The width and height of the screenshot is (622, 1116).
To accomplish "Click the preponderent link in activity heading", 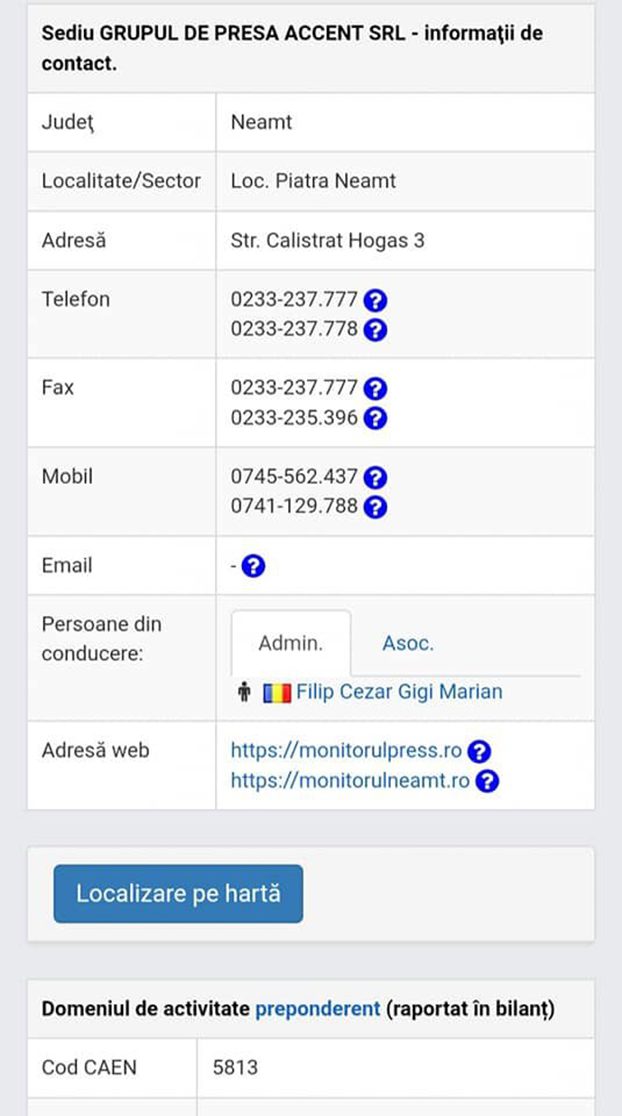I will 318,1009.
